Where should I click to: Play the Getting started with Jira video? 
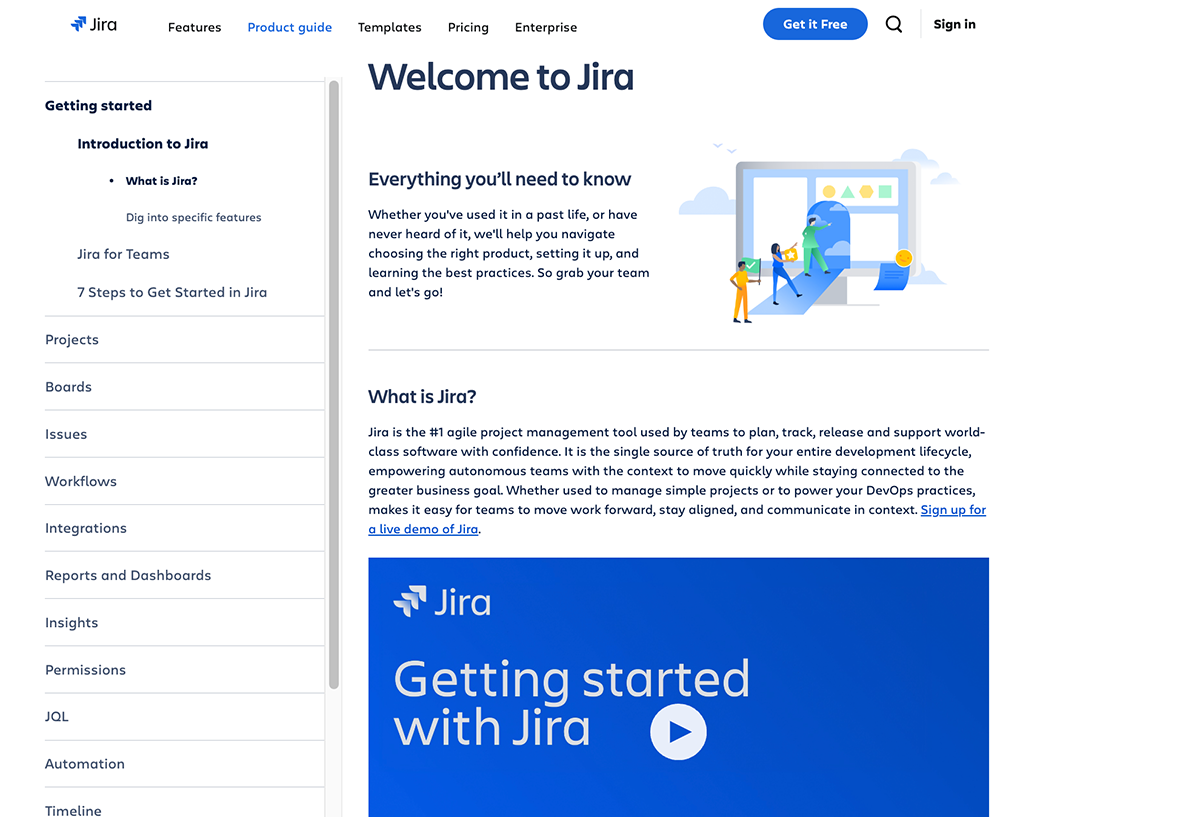coord(678,732)
